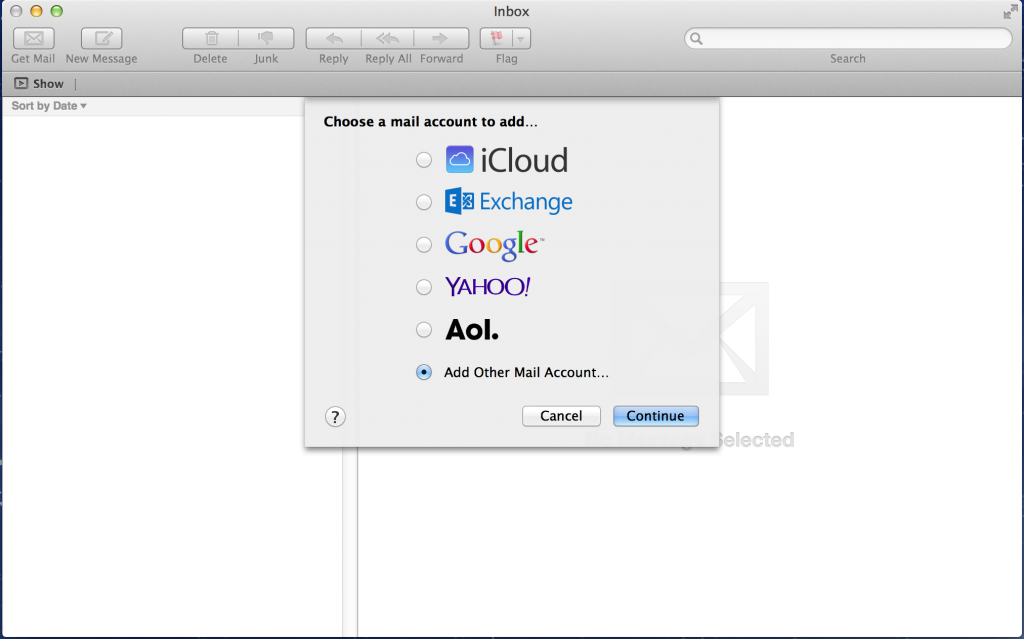Screen dimensions: 1024x639
Task: Click the Reply All double-arrow icon
Action: [388, 39]
